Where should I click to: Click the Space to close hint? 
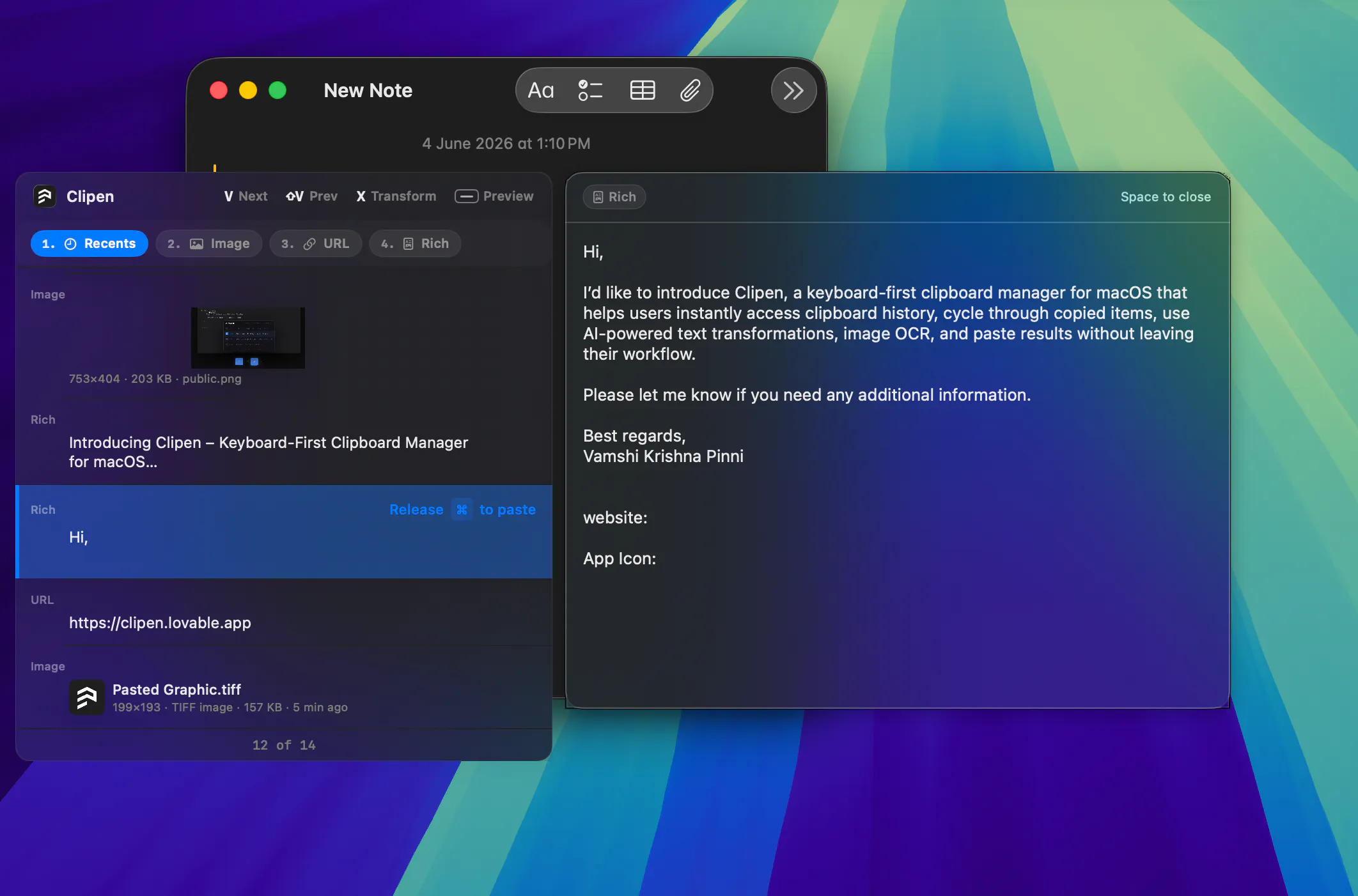tap(1166, 197)
